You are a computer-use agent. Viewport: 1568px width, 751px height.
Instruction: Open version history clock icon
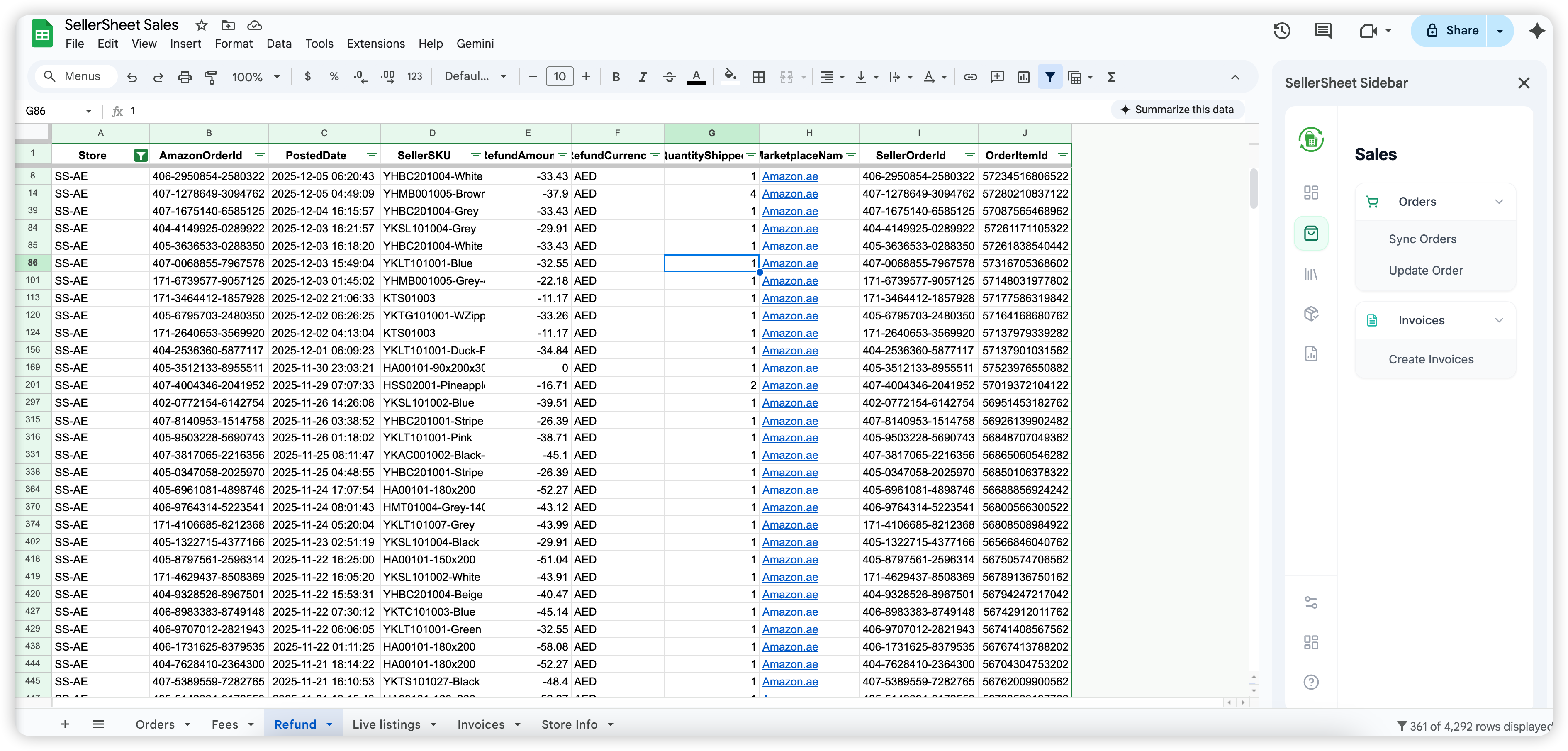pos(1282,30)
